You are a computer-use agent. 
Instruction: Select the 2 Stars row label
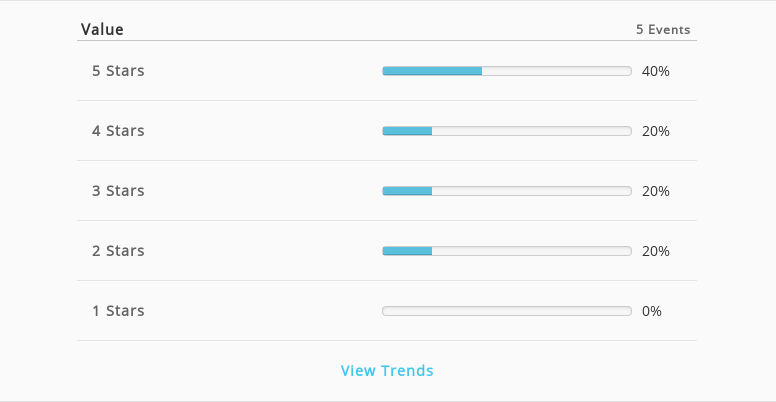pyautogui.click(x=118, y=251)
